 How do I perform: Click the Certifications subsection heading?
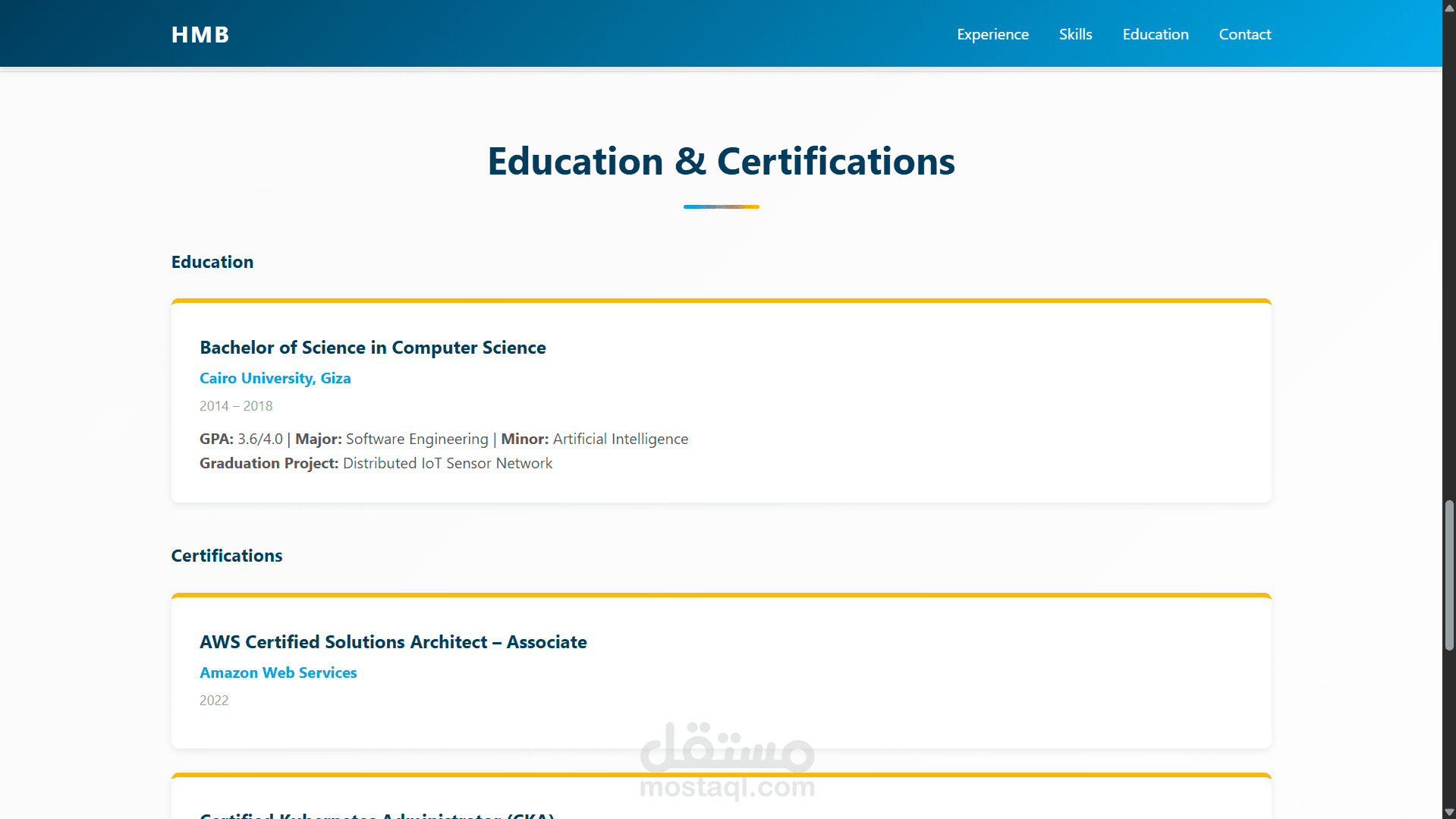point(227,556)
